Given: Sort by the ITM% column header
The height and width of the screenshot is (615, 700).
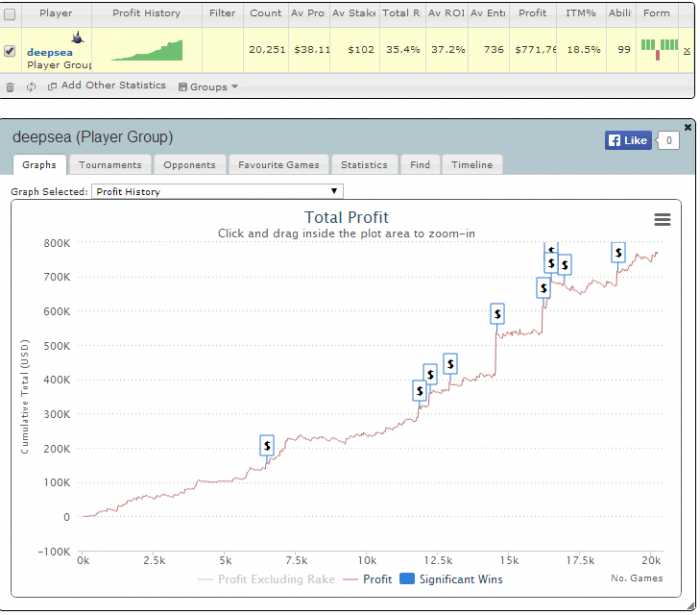Looking at the screenshot, I should tap(581, 13).
